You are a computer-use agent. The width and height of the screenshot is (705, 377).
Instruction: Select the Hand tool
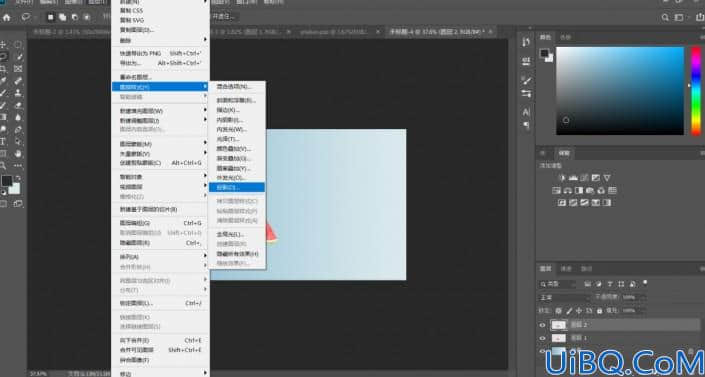(18, 153)
